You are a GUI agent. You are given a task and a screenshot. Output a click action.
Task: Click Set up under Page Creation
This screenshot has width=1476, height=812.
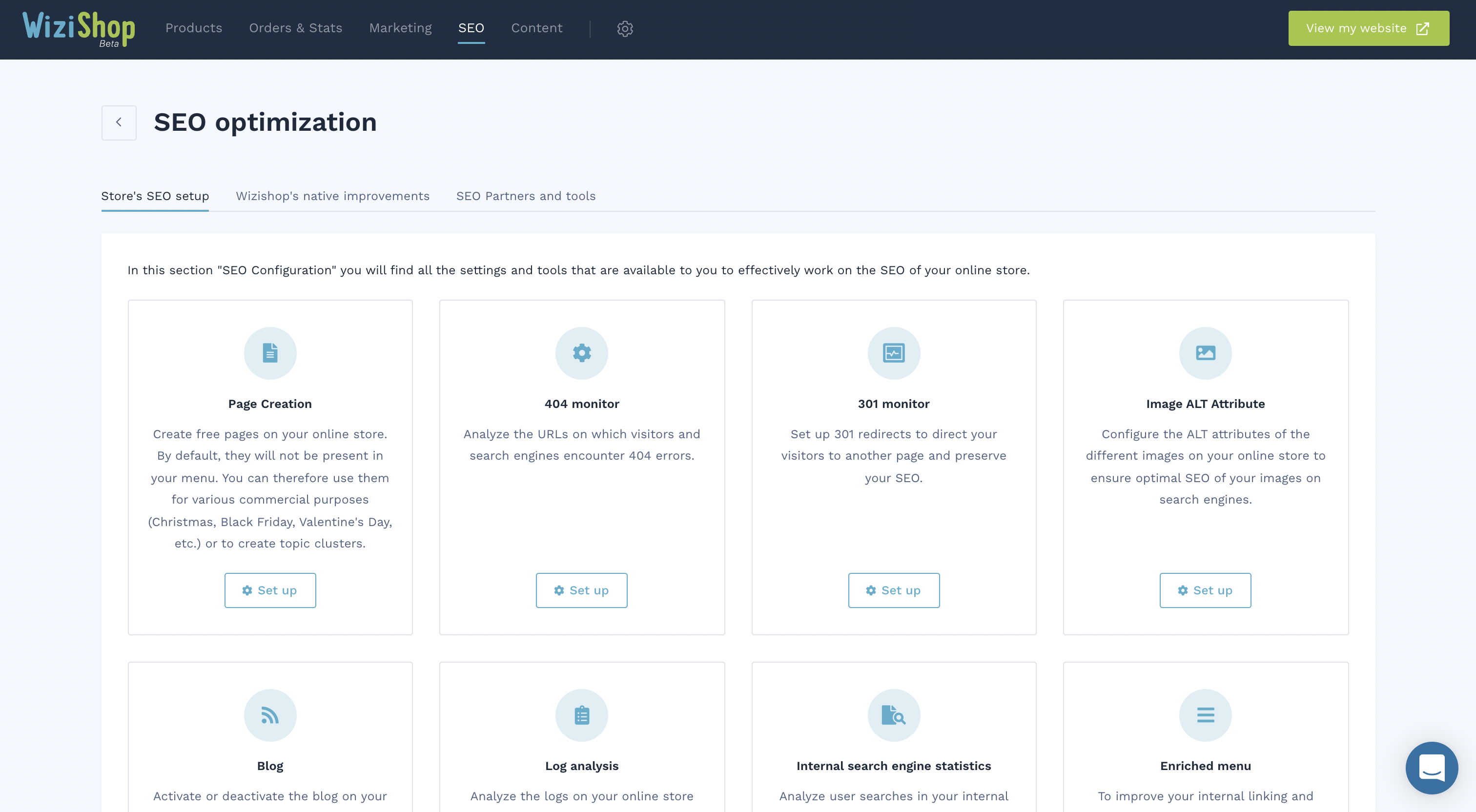[x=270, y=590]
